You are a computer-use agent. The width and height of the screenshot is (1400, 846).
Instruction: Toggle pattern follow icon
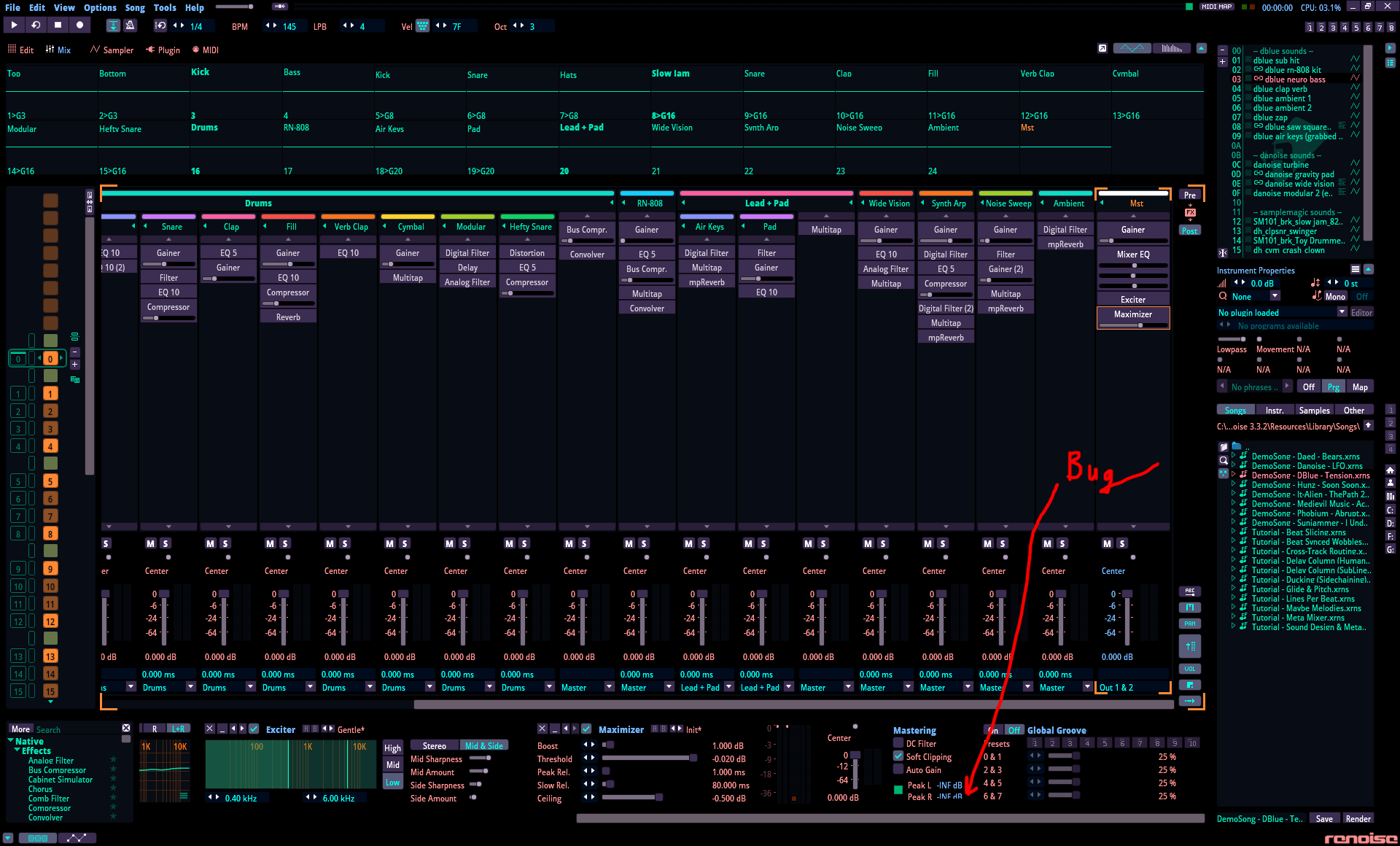click(x=113, y=26)
